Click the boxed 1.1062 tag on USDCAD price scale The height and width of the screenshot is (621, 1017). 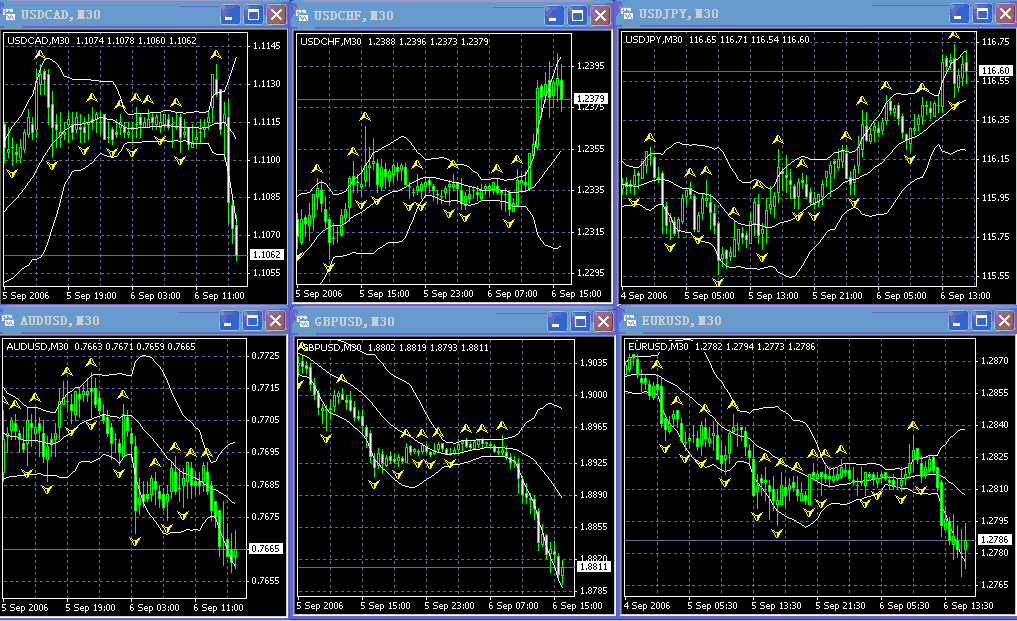tap(267, 254)
